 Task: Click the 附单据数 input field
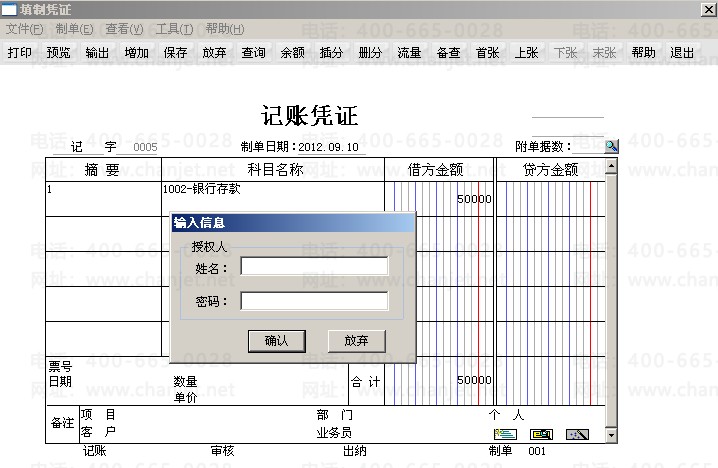click(588, 146)
